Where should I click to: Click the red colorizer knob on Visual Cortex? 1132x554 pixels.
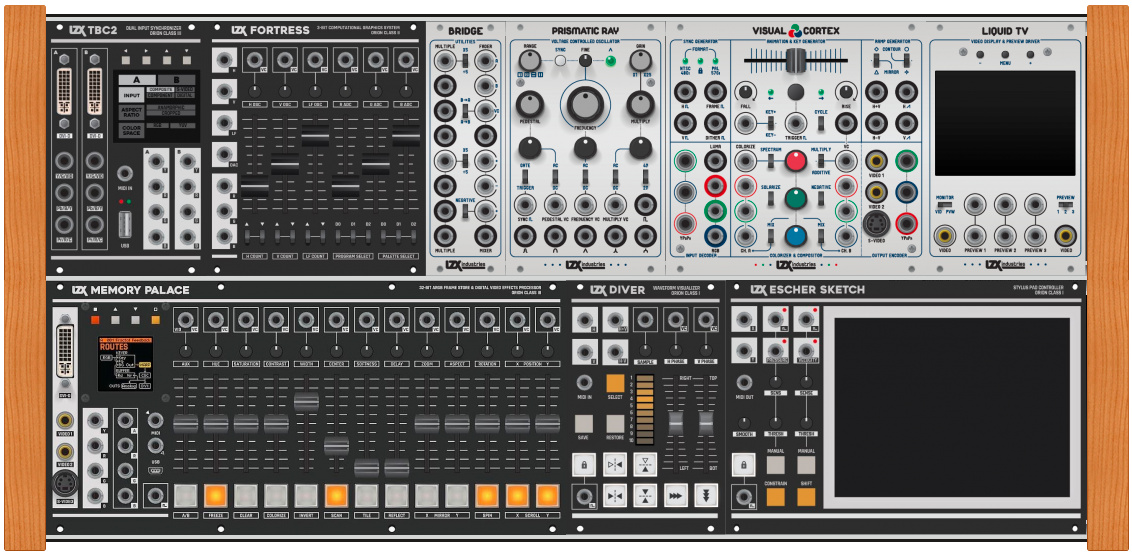796,160
